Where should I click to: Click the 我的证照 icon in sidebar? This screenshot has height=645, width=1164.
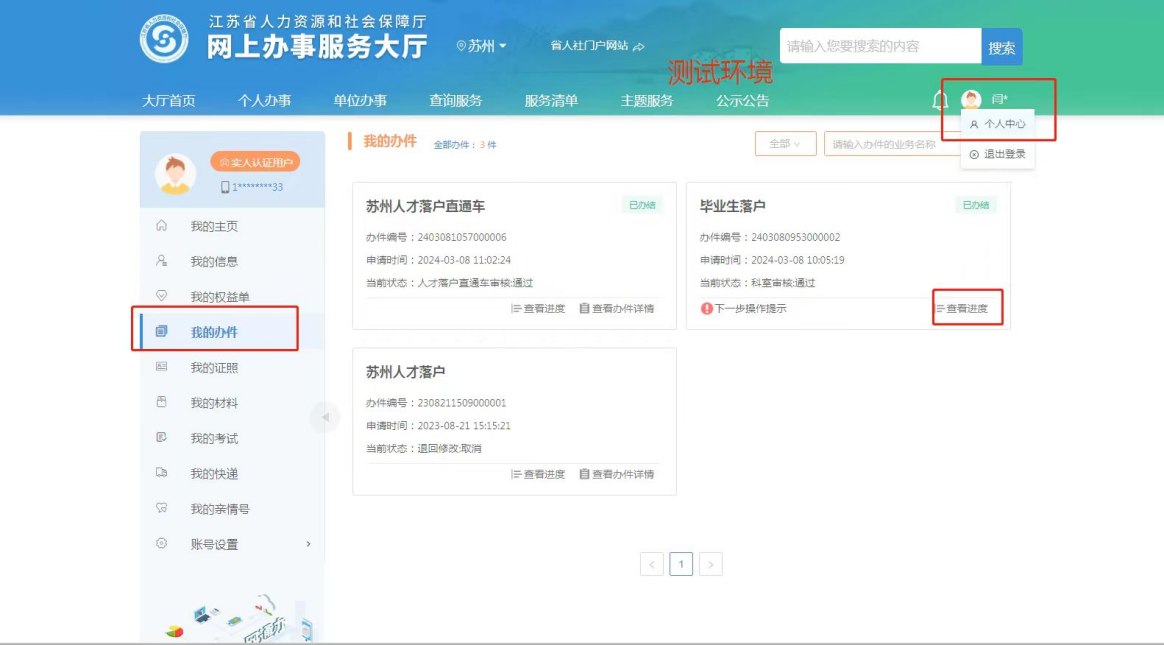click(162, 368)
